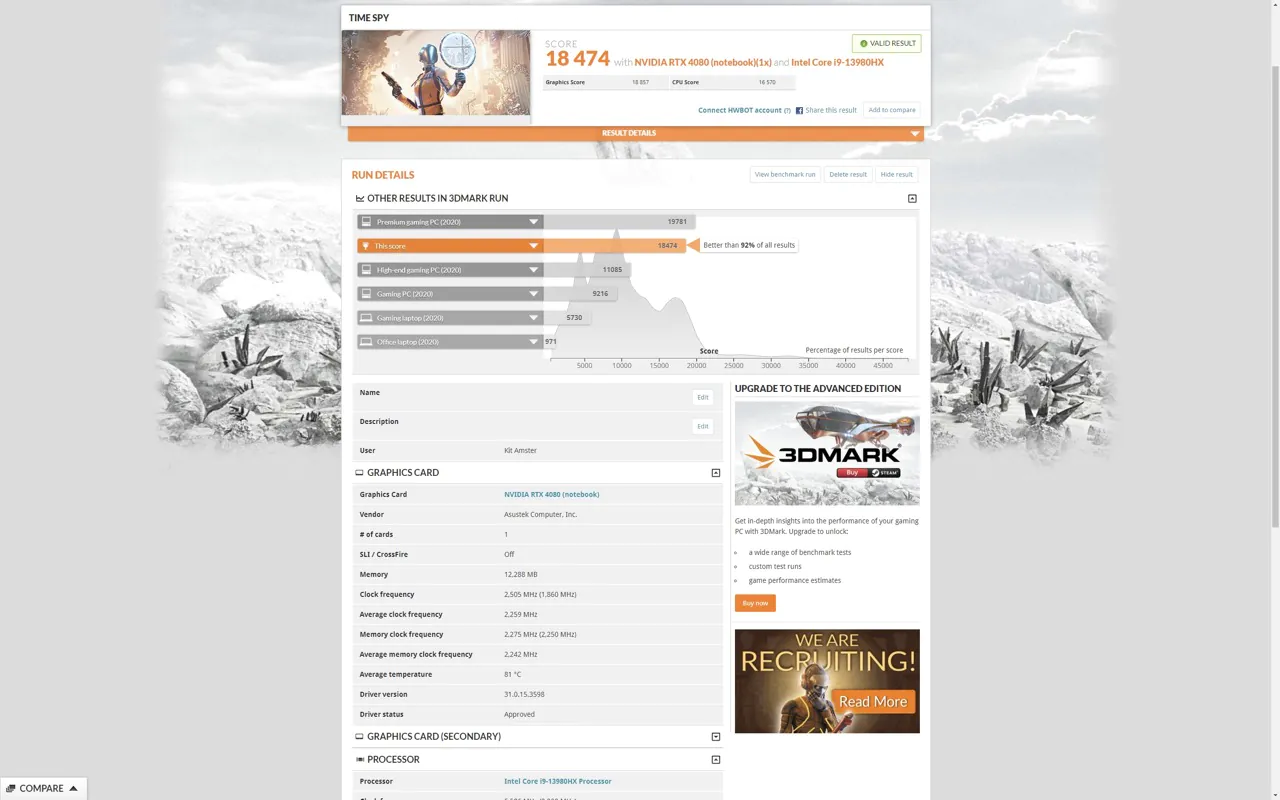Click the Compare panel icon at bottom left
This screenshot has width=1280, height=800.
11,789
